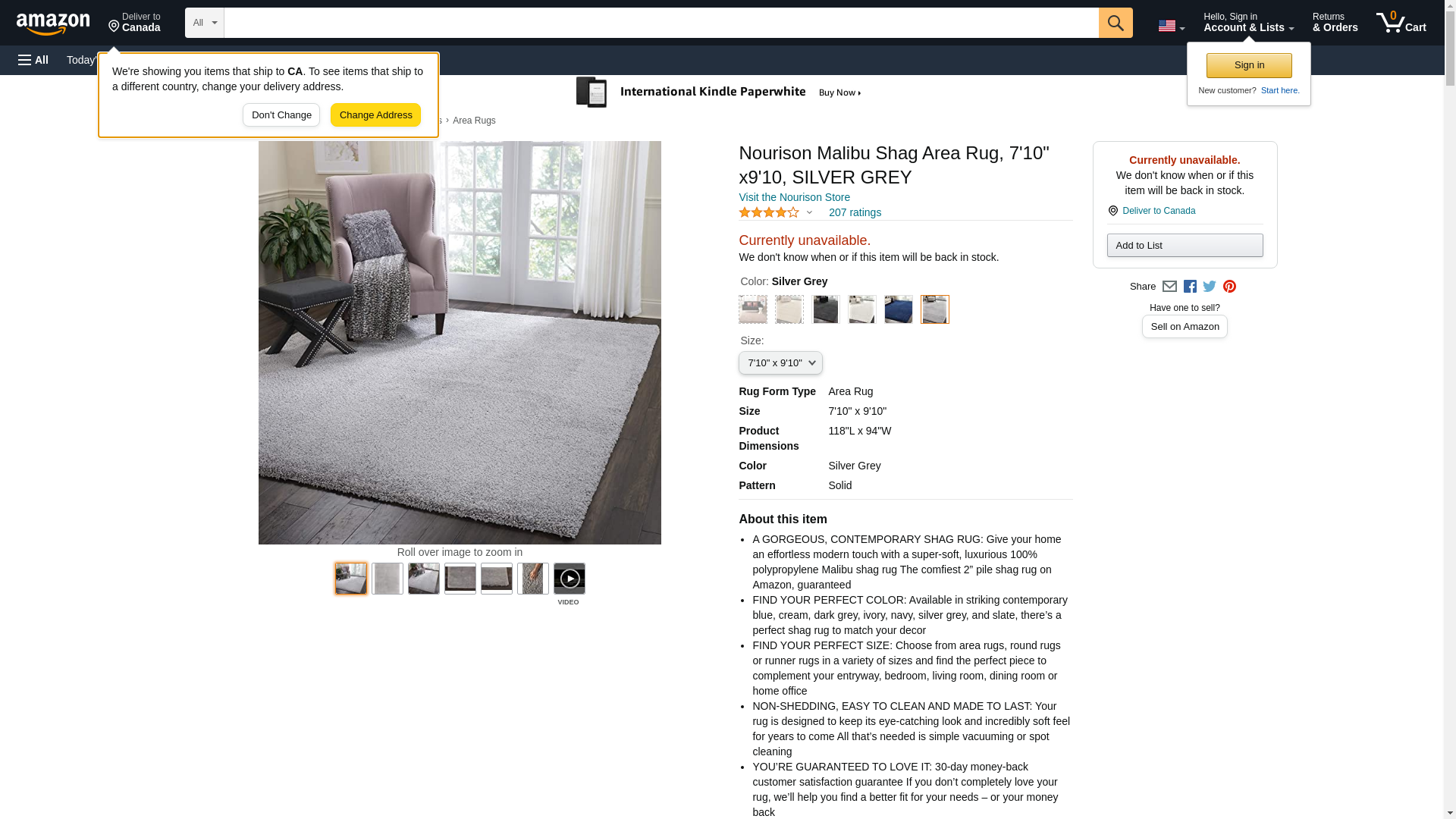1456x819 pixels.
Task: Click the Amazon logo
Action: click(53, 24)
